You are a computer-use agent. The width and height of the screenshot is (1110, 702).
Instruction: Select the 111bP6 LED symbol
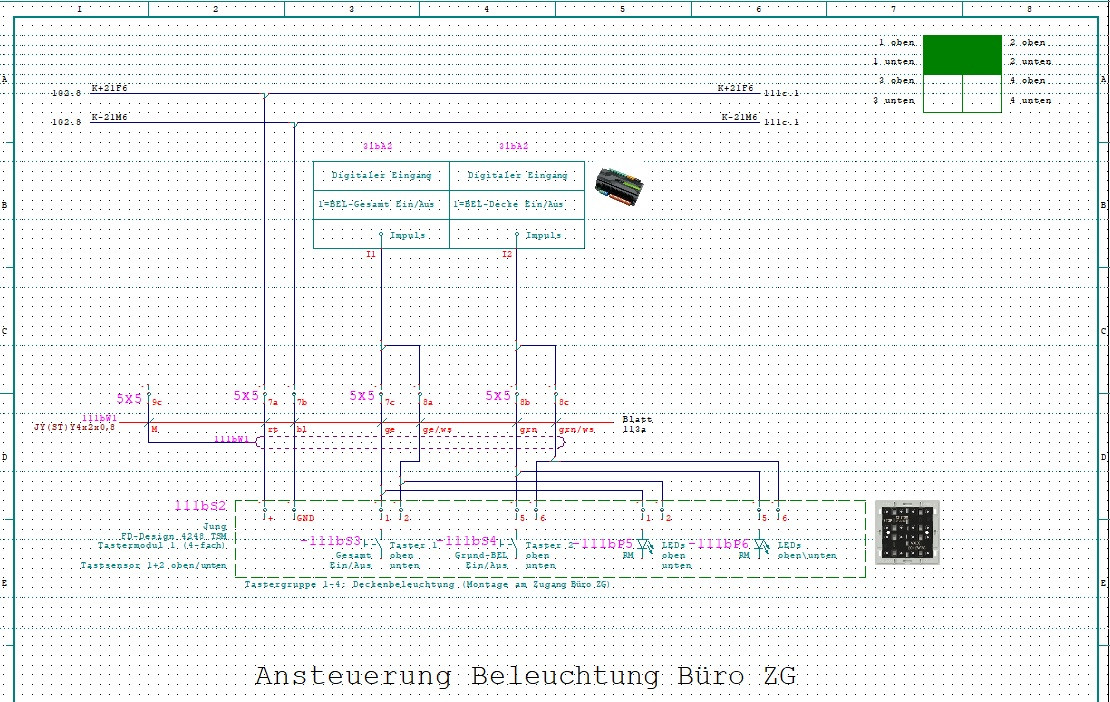[761, 546]
